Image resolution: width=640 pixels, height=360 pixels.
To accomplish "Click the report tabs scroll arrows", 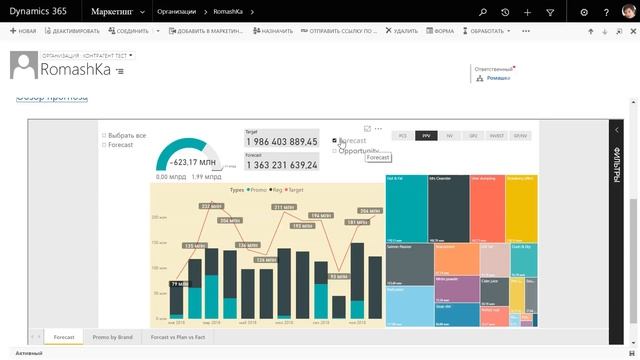I will 36,337.
